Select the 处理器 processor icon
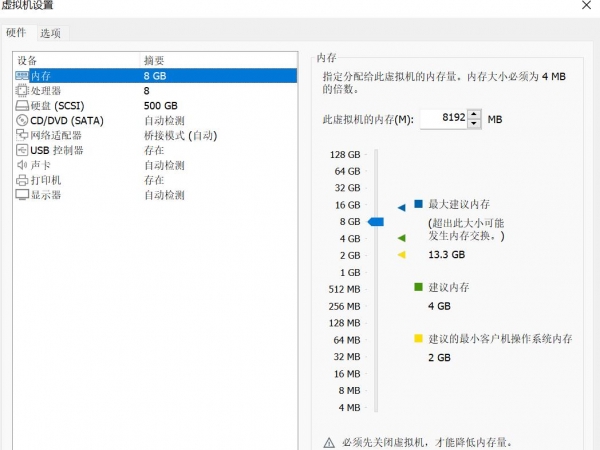The width and height of the screenshot is (600, 450). [22, 90]
